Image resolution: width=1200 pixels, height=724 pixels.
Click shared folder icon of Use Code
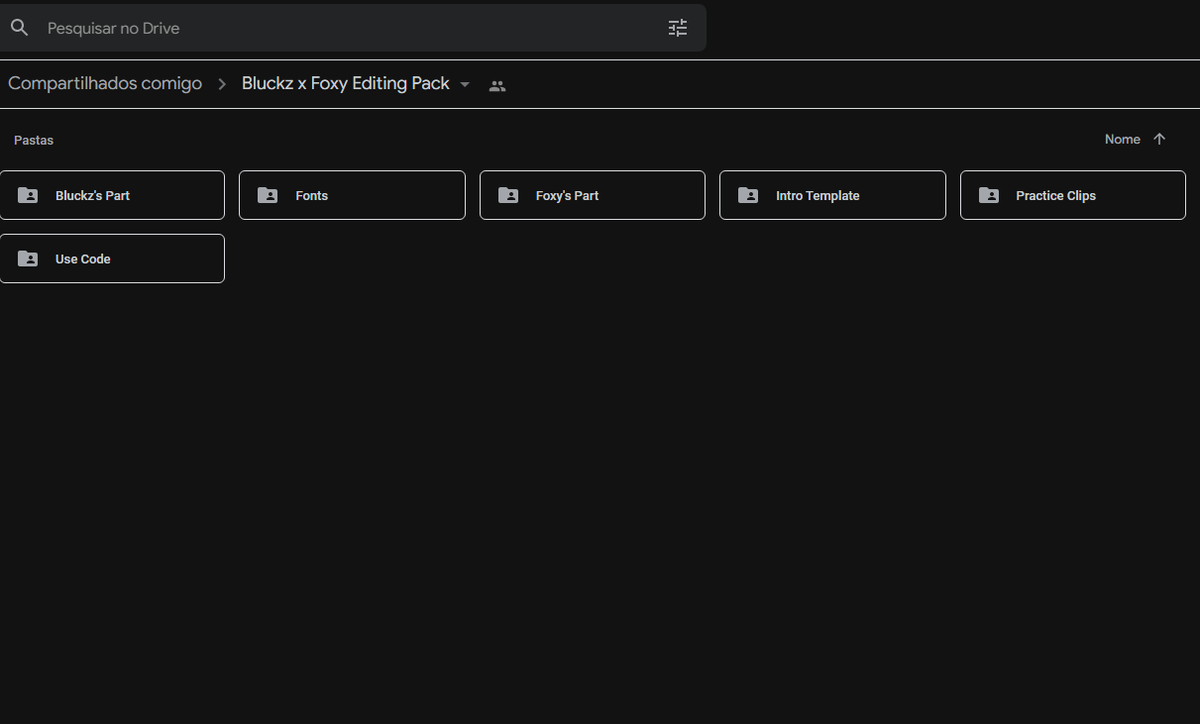click(x=28, y=258)
